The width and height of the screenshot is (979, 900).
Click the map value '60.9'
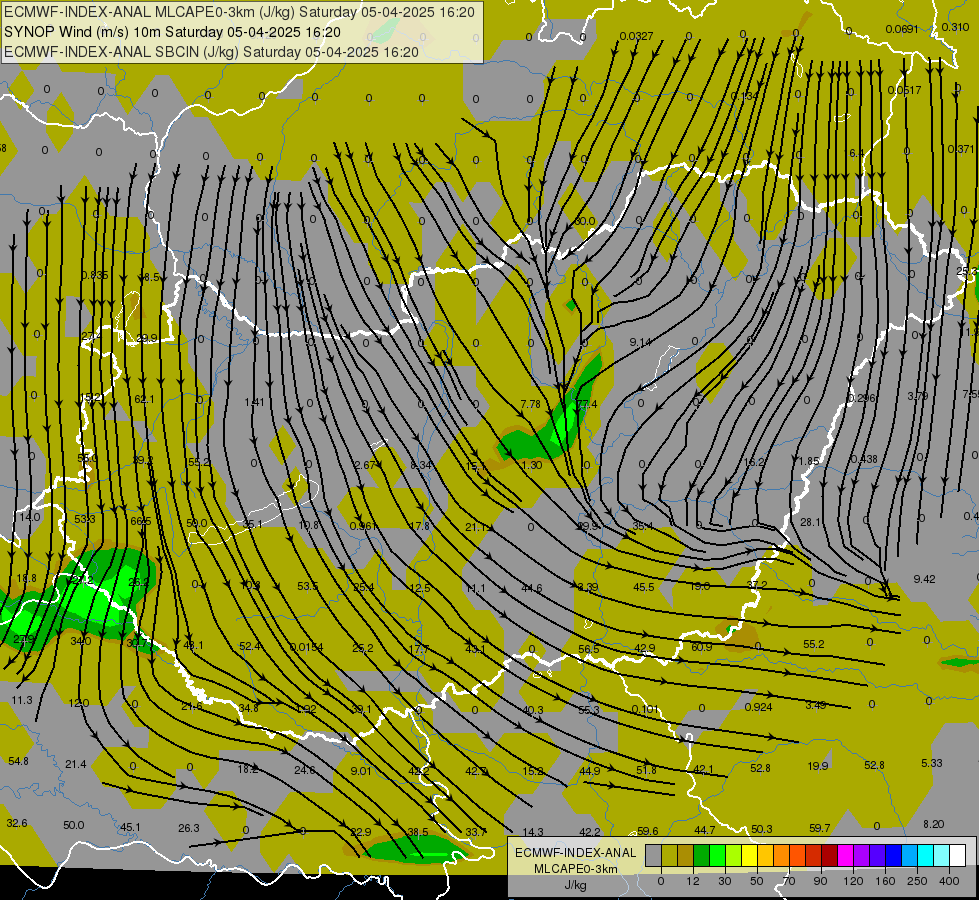(702, 646)
